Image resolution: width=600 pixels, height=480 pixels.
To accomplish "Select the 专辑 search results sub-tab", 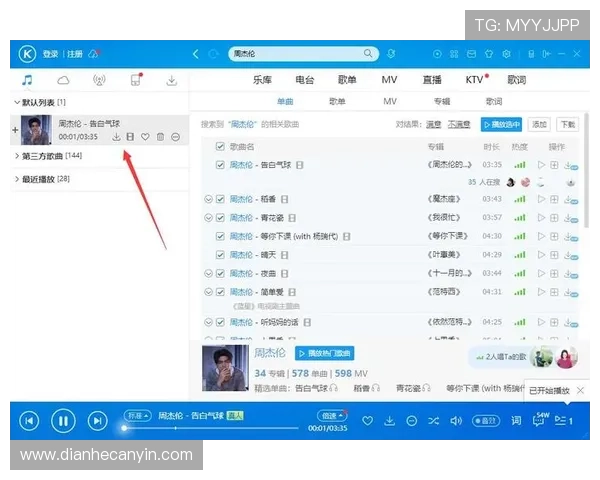I will coord(442,101).
